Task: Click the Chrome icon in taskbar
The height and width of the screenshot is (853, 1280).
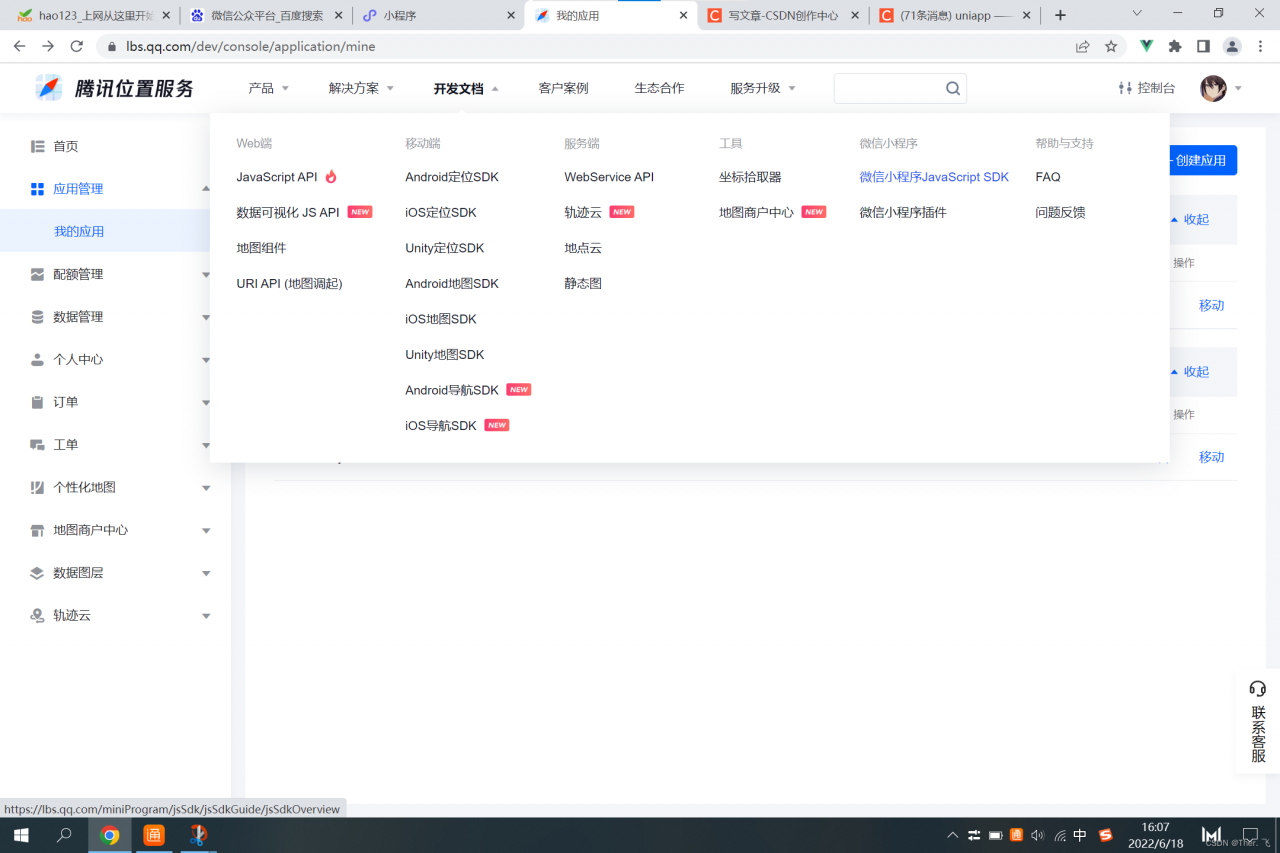Action: click(110, 835)
